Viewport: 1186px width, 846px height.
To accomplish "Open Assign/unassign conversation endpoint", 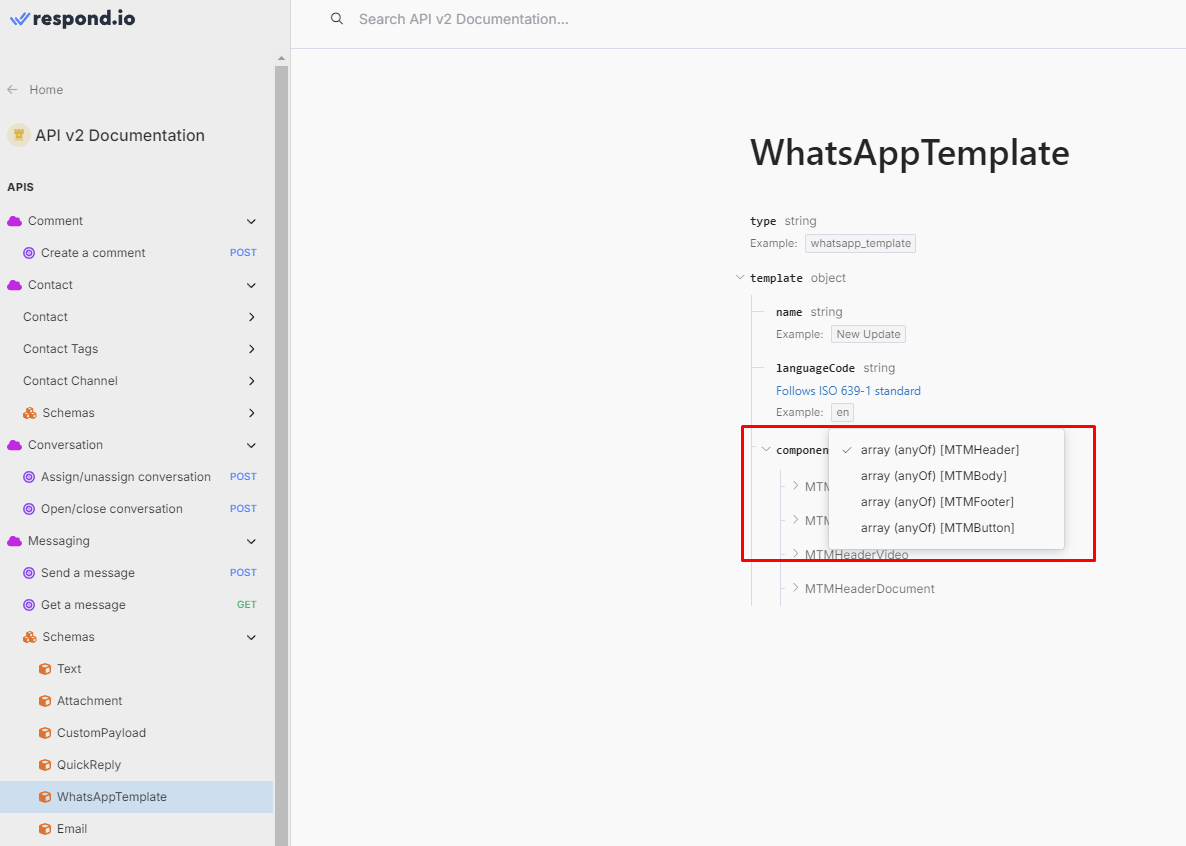I will point(126,477).
